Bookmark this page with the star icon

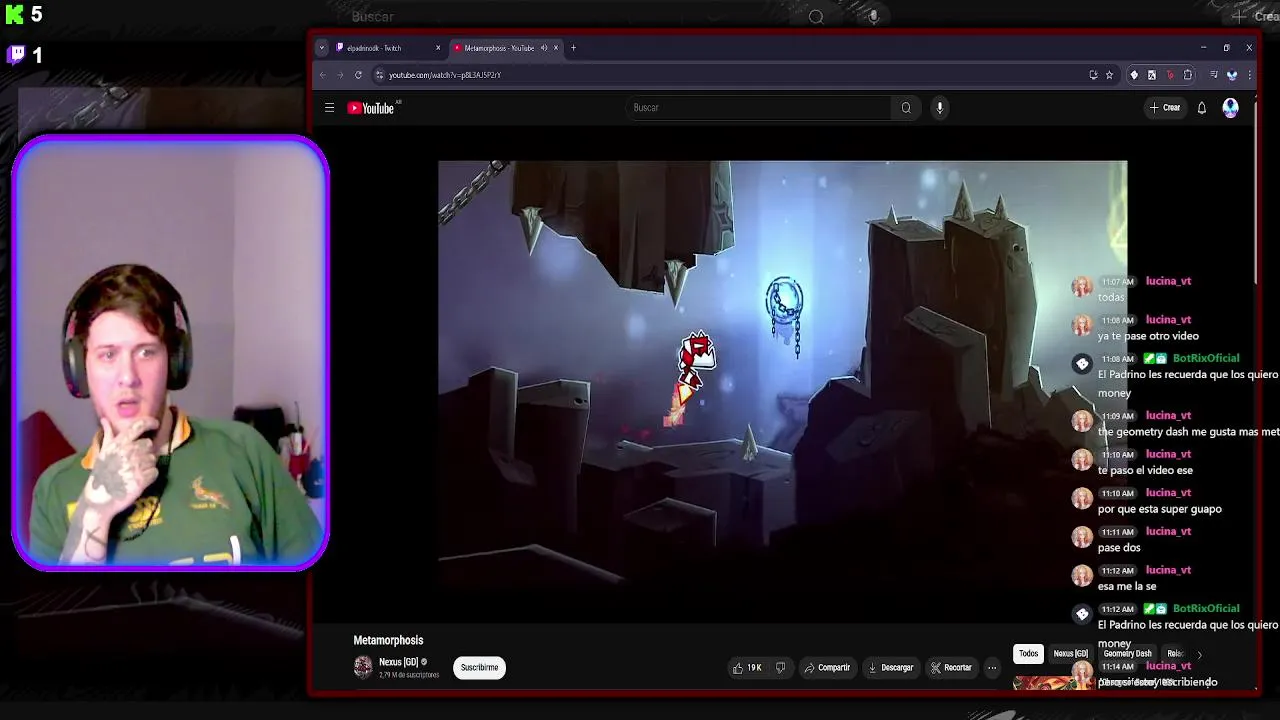point(1109,75)
